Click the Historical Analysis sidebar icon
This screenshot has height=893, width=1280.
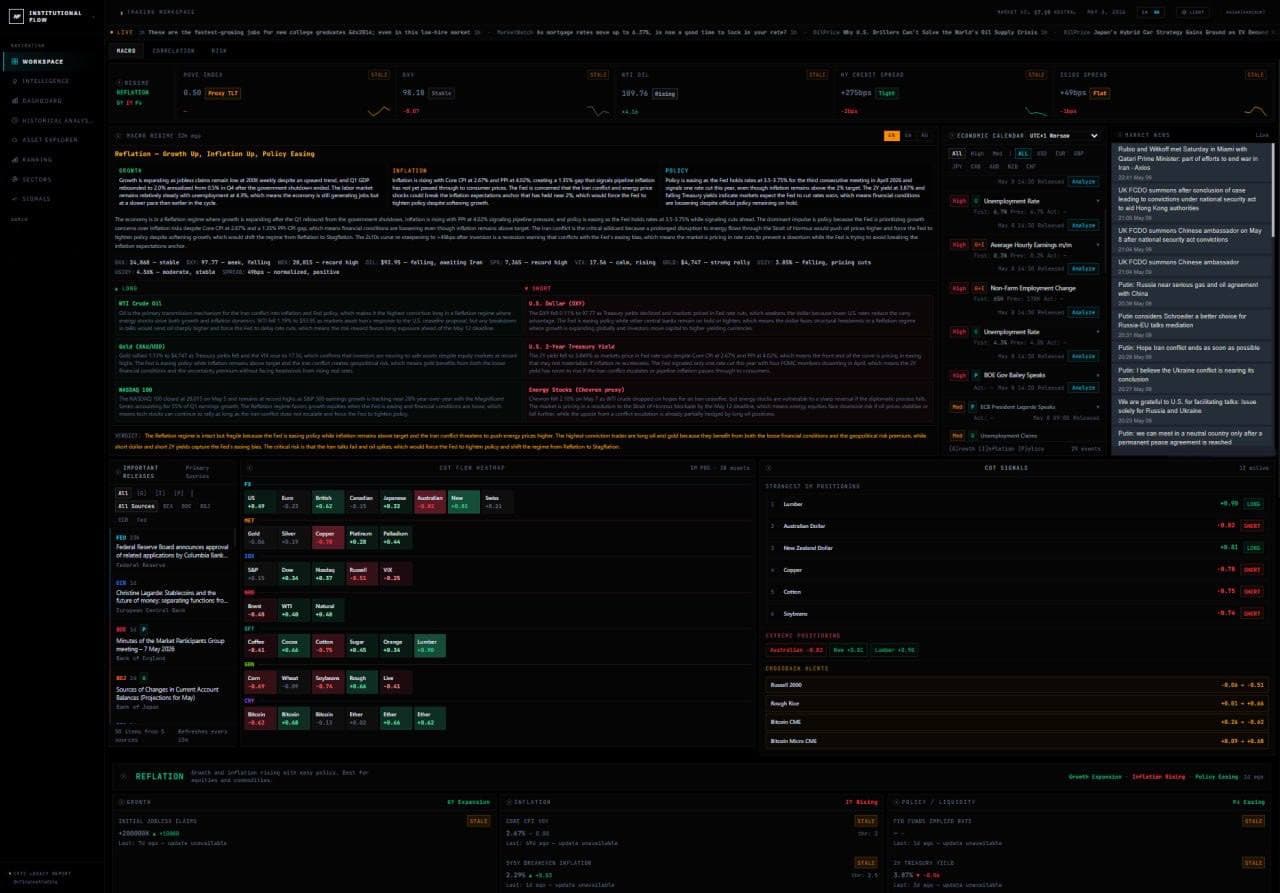(x=14, y=120)
